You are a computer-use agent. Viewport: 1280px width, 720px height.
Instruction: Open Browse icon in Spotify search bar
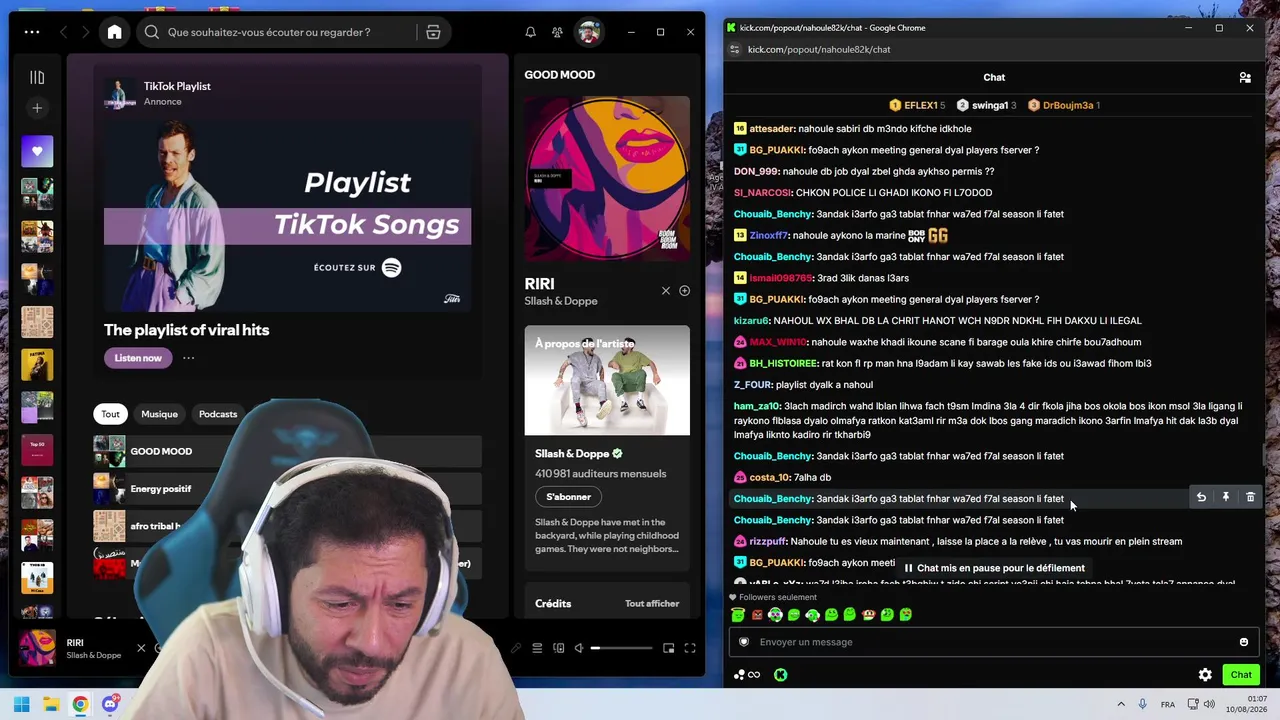tap(433, 32)
